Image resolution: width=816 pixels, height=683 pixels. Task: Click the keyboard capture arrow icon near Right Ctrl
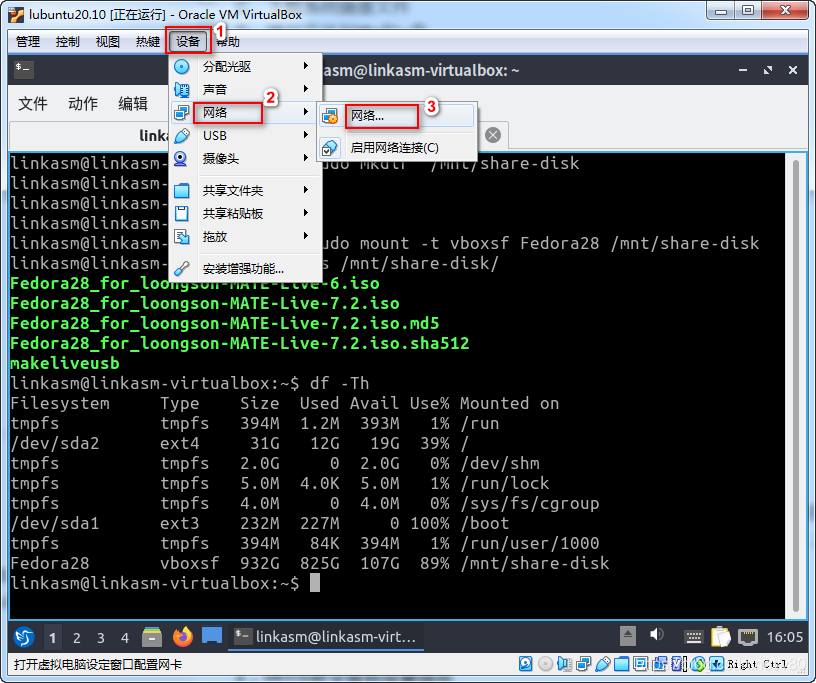(717, 664)
